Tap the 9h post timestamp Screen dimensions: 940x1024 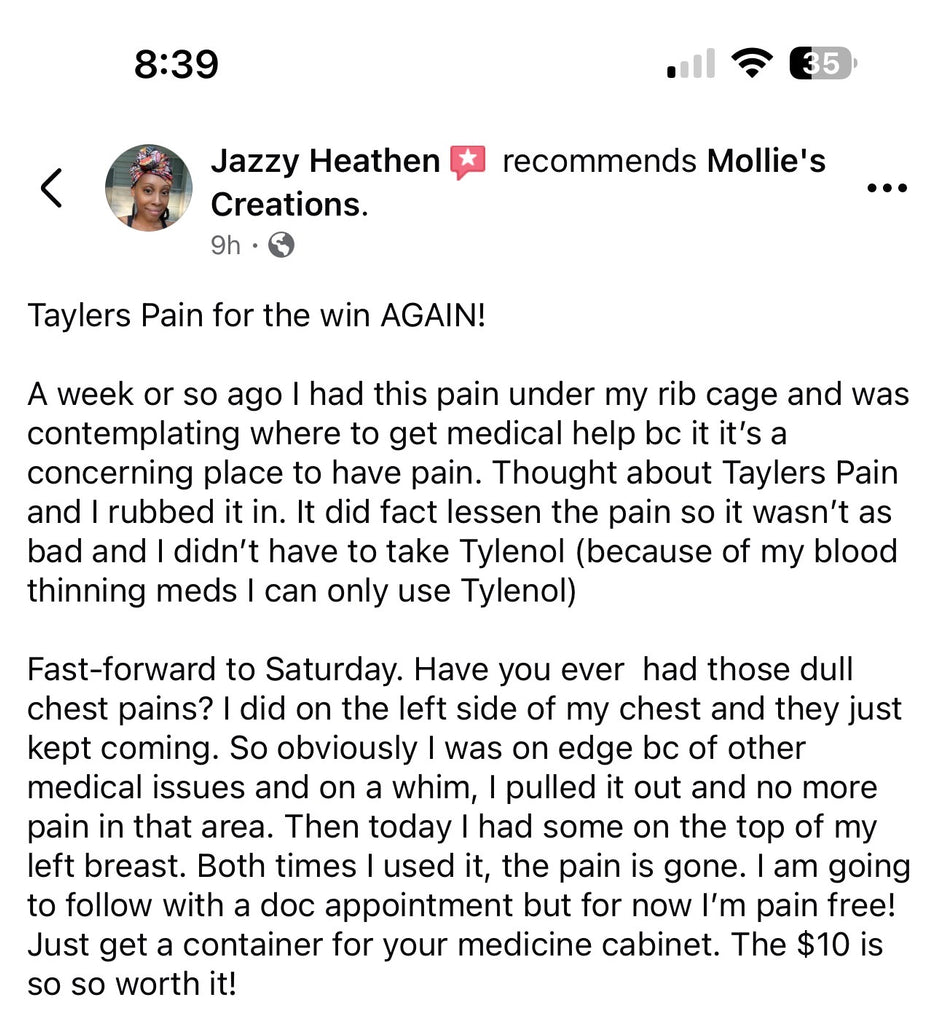coord(225,245)
